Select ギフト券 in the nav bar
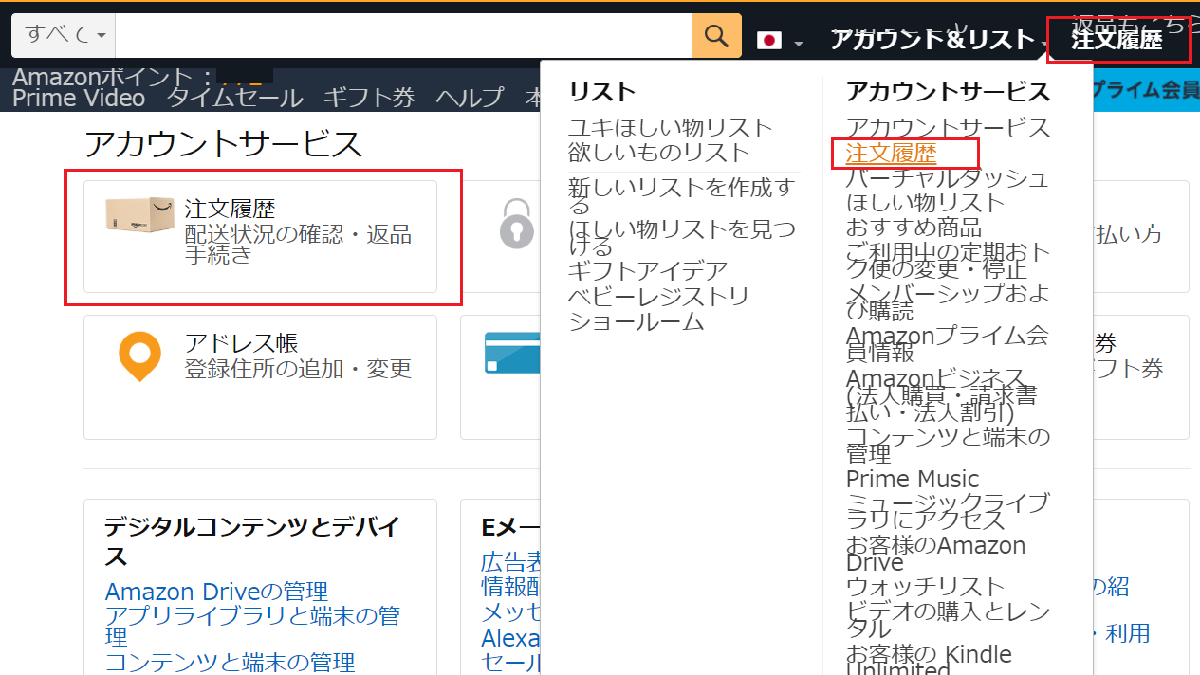The height and width of the screenshot is (675, 1200). tap(368, 97)
